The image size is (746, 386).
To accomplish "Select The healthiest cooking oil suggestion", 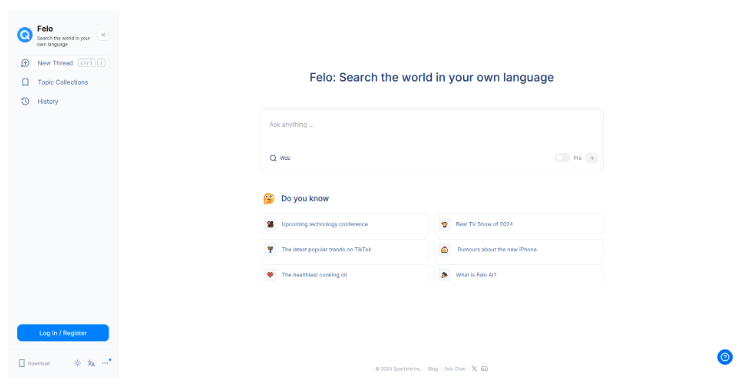I will (344, 275).
